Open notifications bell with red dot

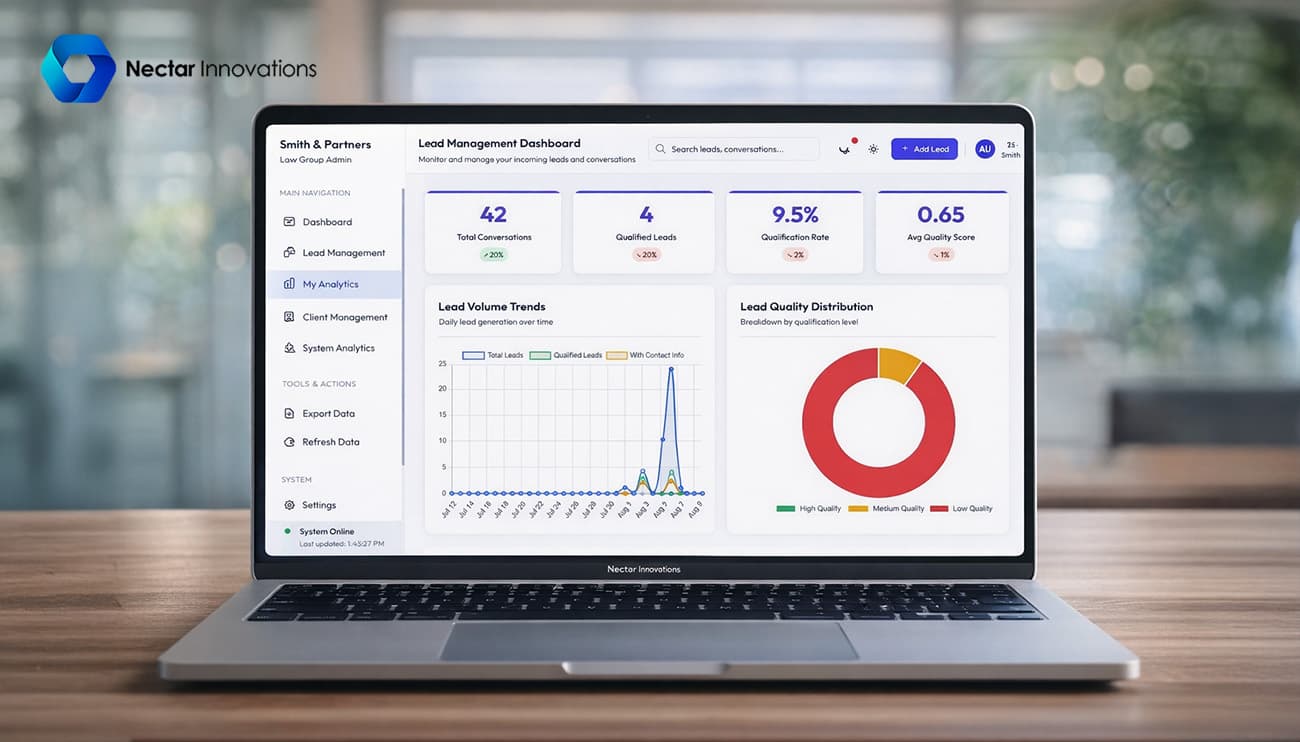coord(845,149)
